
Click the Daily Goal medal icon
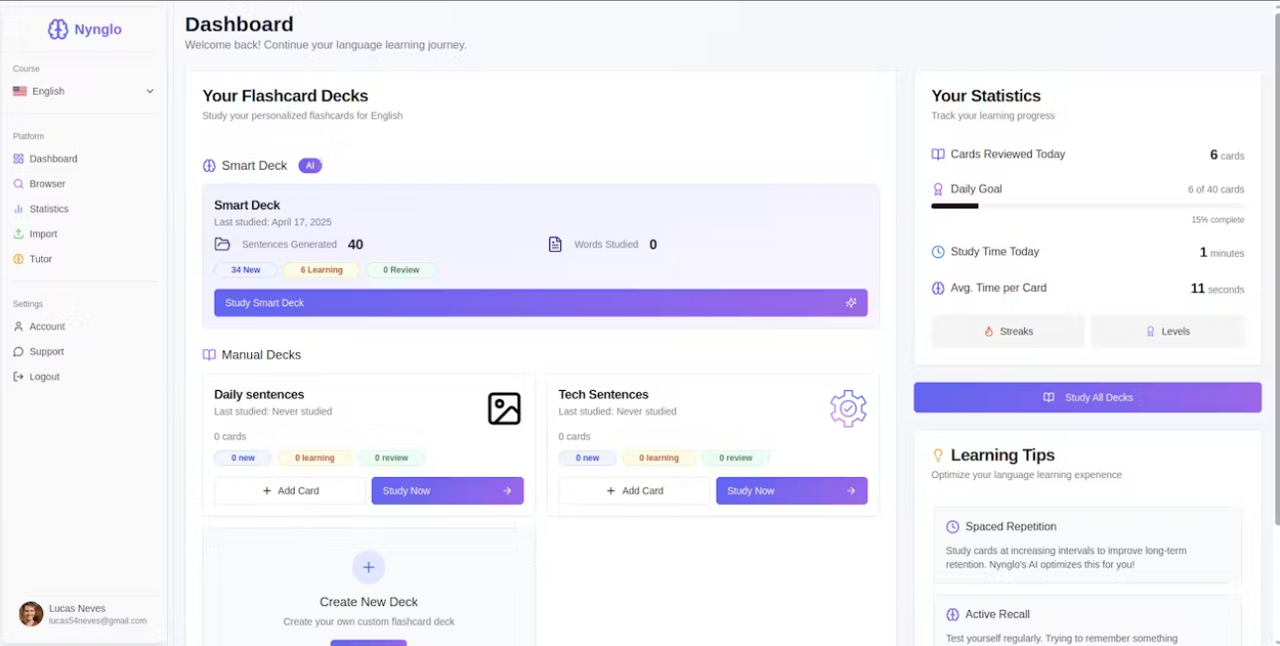click(938, 189)
